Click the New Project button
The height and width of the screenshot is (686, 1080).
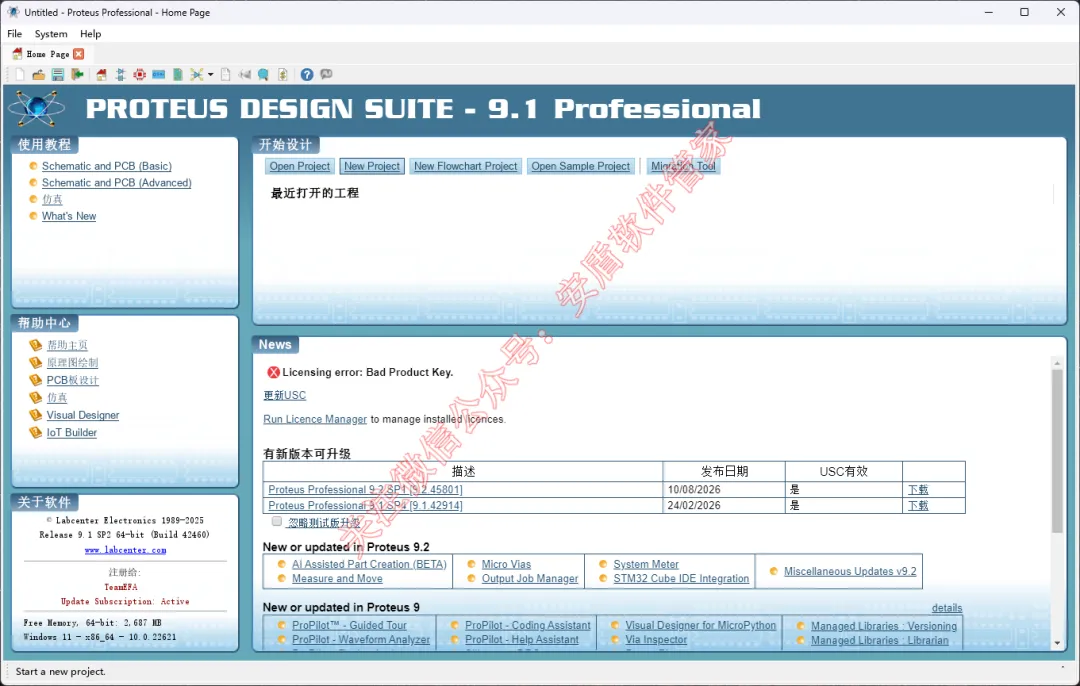372,166
